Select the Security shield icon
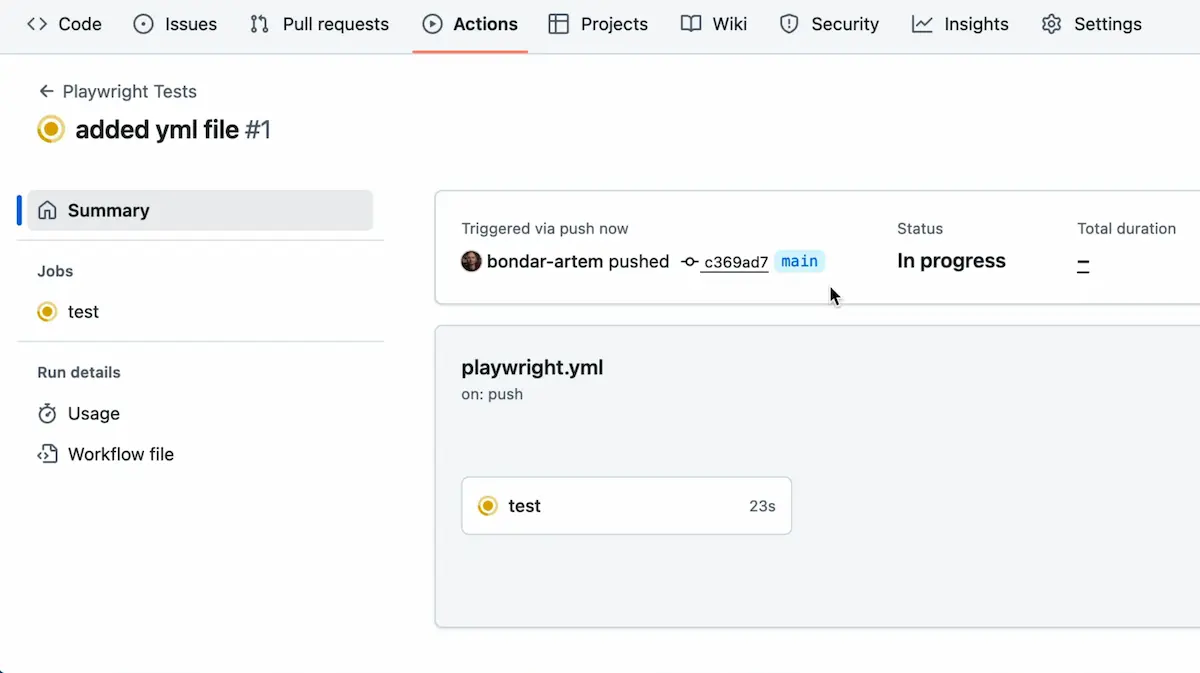Viewport: 1200px width, 673px height. tap(789, 24)
